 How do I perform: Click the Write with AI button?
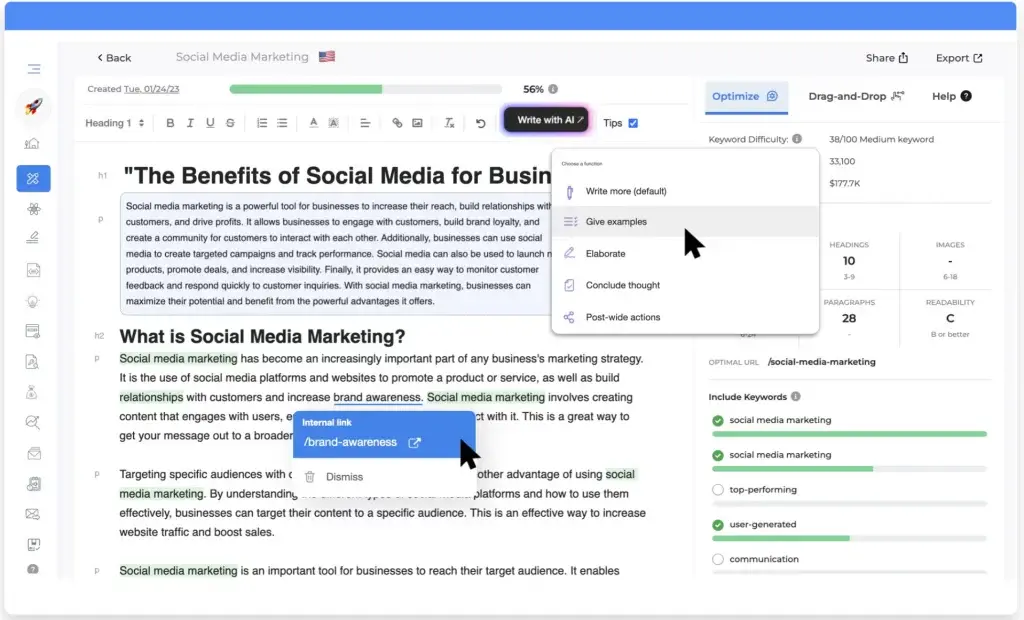[546, 118]
